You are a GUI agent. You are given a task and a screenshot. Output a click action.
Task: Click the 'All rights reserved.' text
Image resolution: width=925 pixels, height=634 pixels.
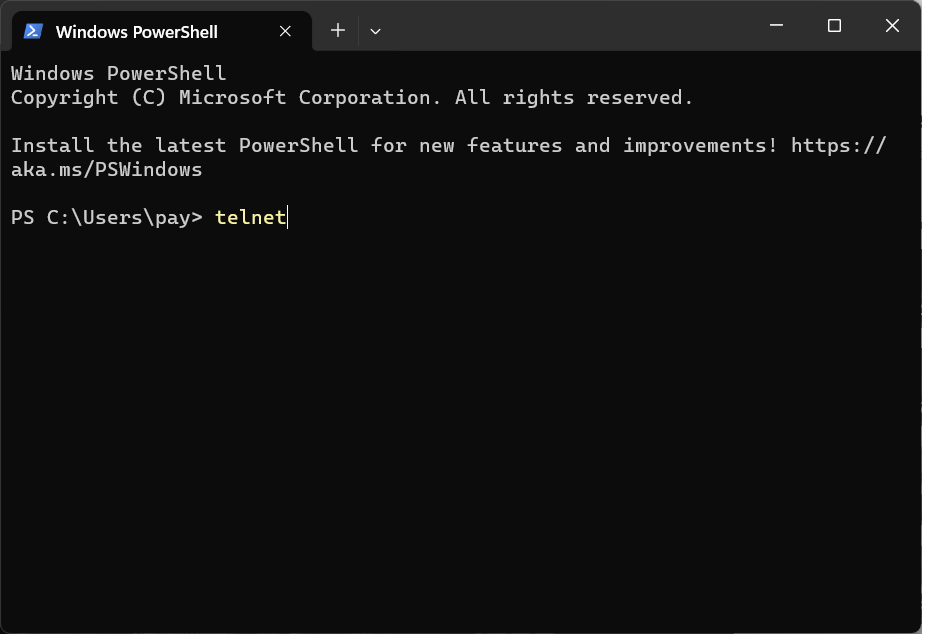[574, 97]
